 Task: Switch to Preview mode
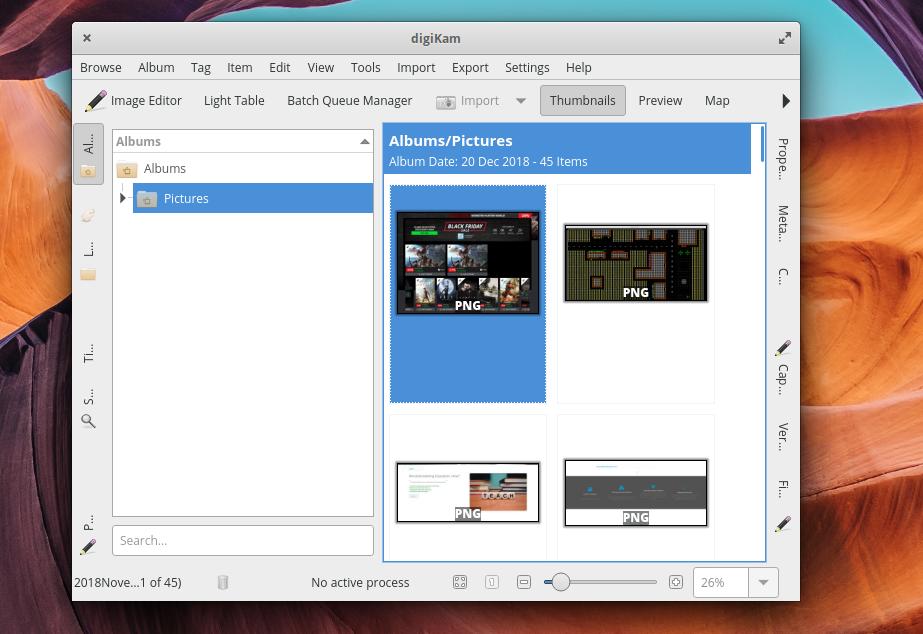[660, 100]
